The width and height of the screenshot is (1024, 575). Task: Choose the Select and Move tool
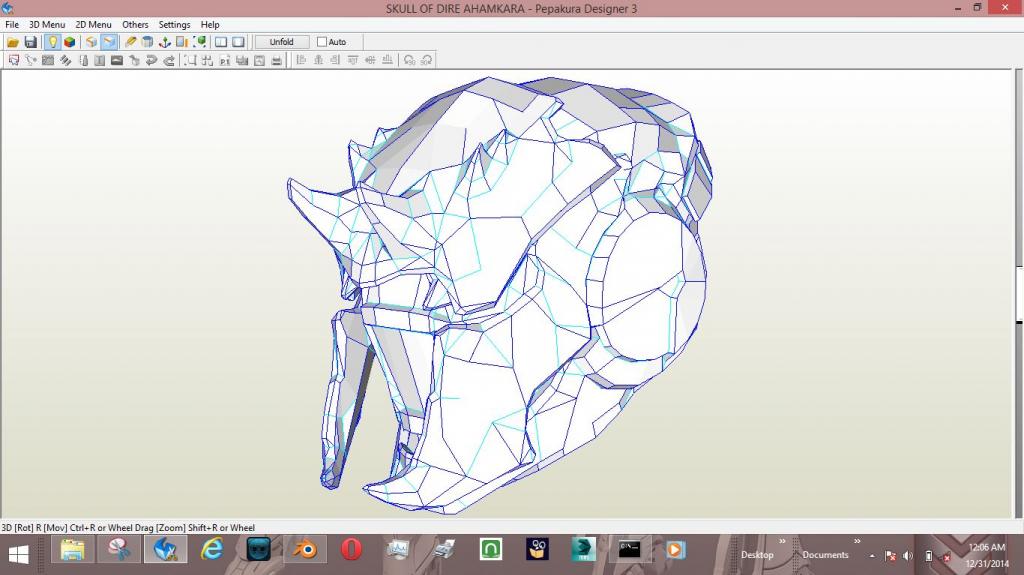click(x=14, y=60)
